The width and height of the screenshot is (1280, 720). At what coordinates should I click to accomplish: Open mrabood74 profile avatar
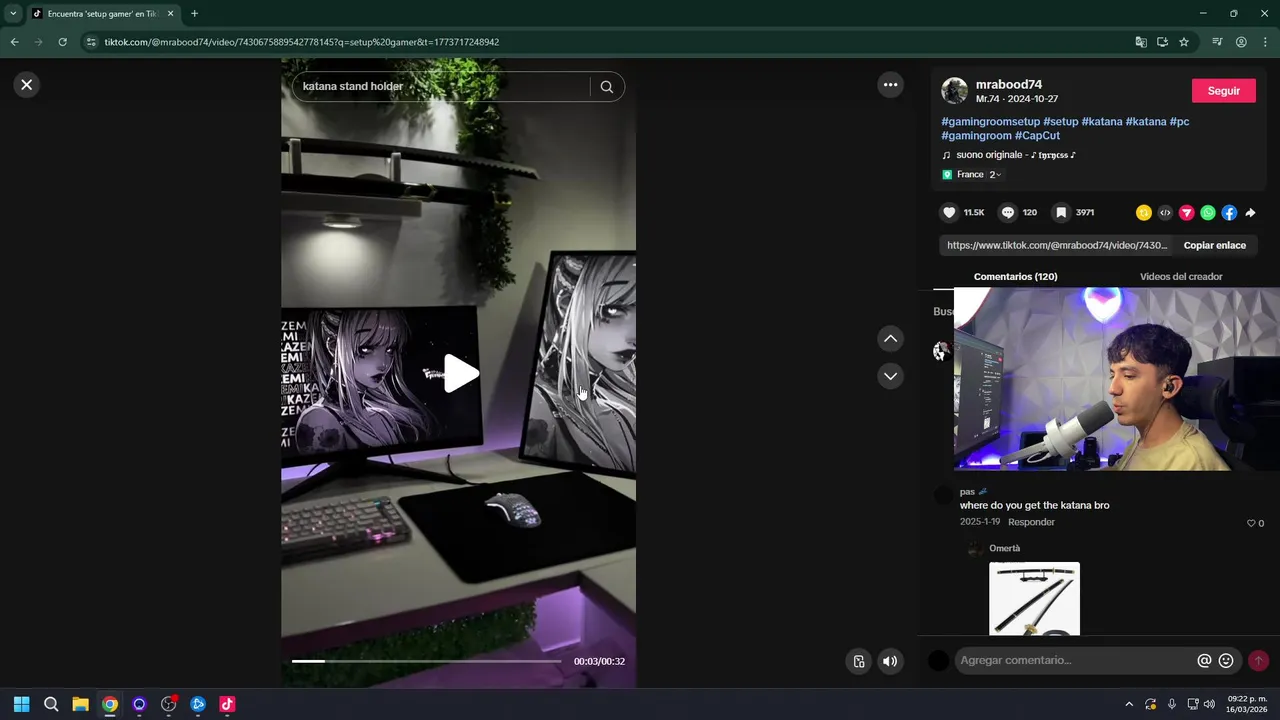(955, 91)
